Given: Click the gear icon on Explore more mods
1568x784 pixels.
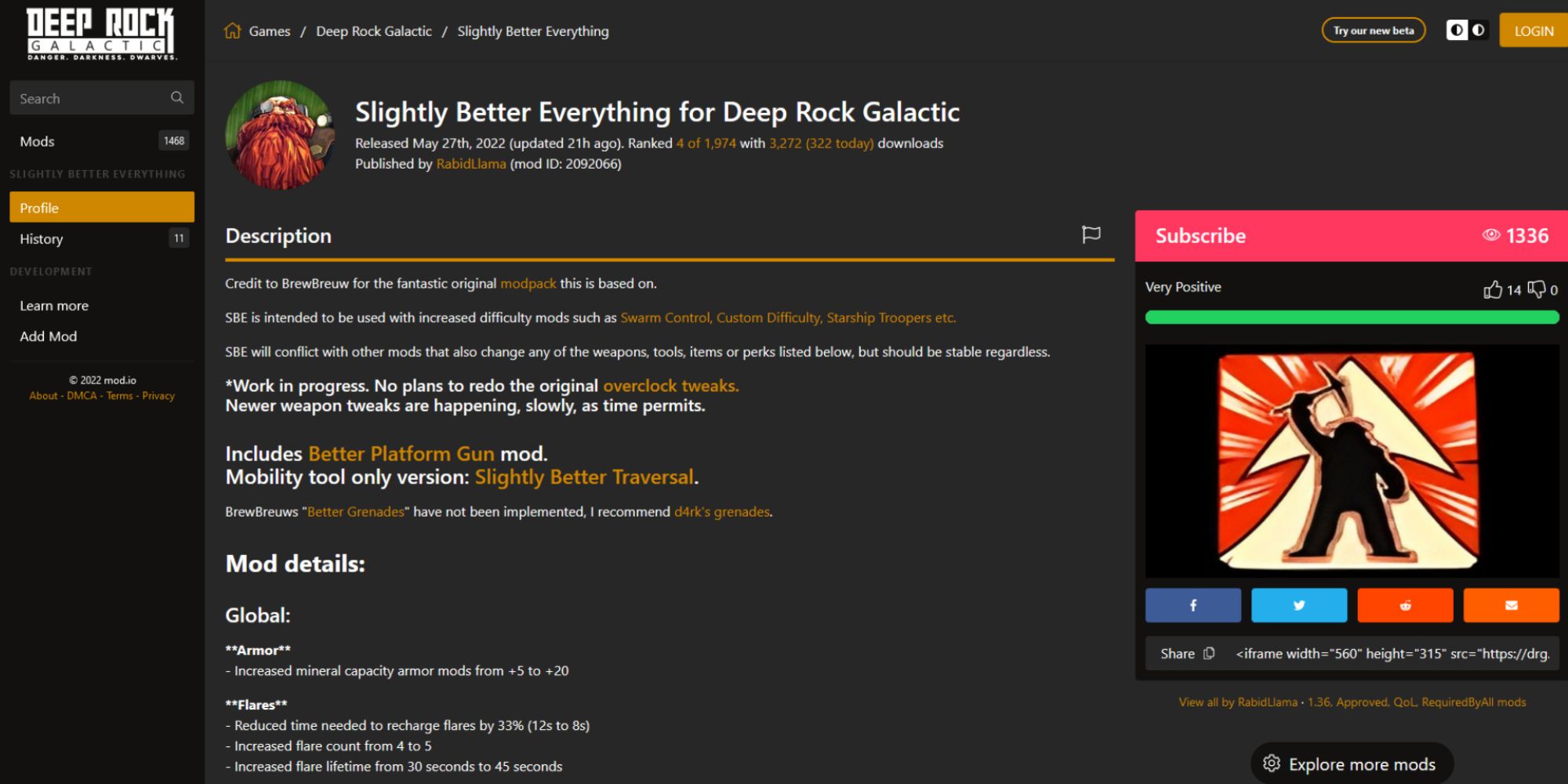Looking at the screenshot, I should (1272, 764).
